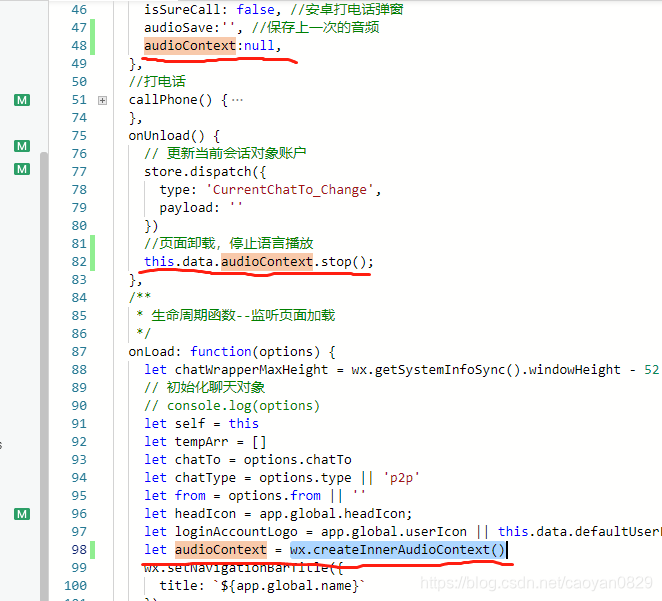The width and height of the screenshot is (662, 601).
Task: Click line number 48 in gutter
Action: (79, 46)
